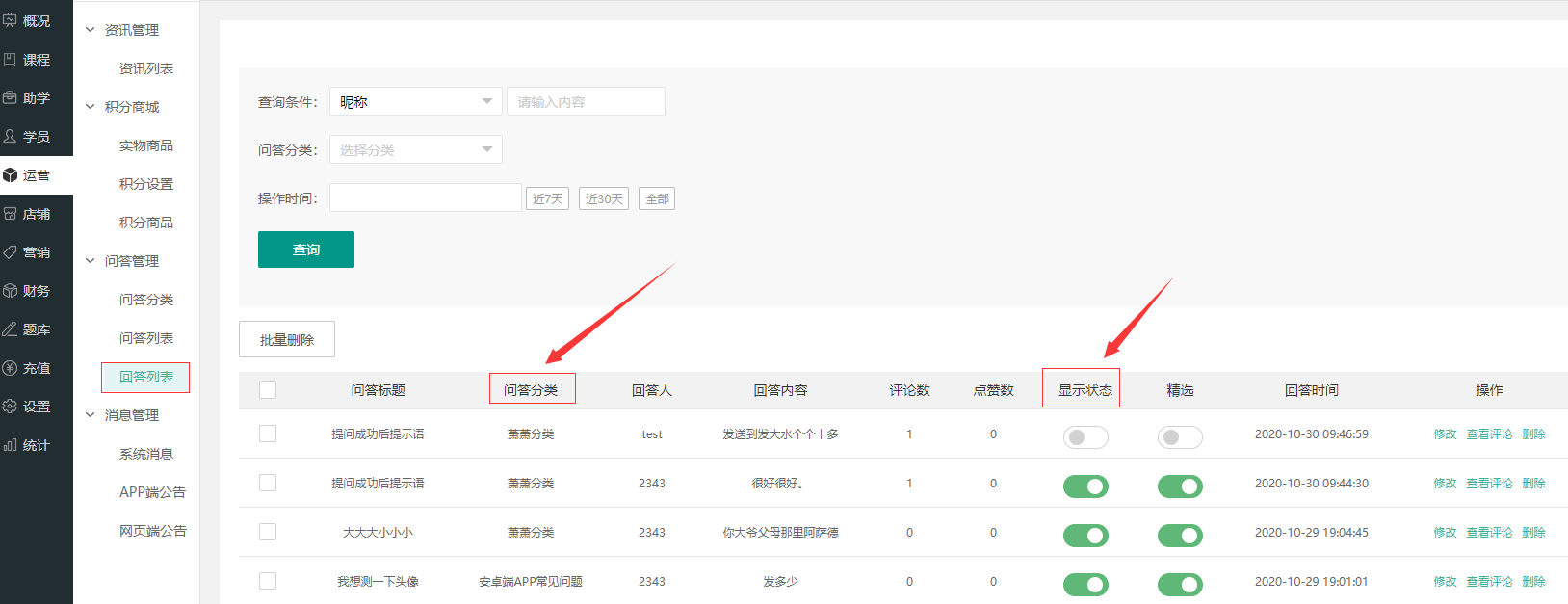Focus the 请输入内容 search input
This screenshot has height=604, width=1568.
586,101
